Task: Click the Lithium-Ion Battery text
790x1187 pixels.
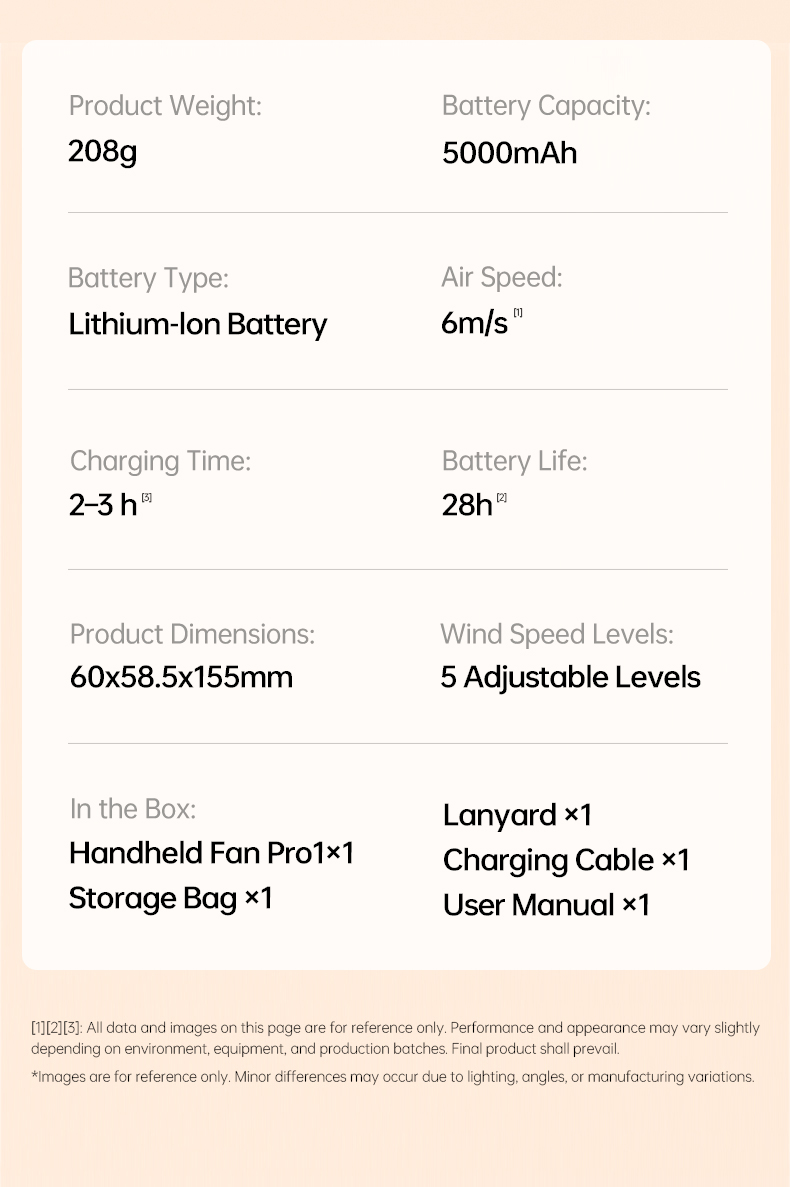Action: [x=198, y=324]
